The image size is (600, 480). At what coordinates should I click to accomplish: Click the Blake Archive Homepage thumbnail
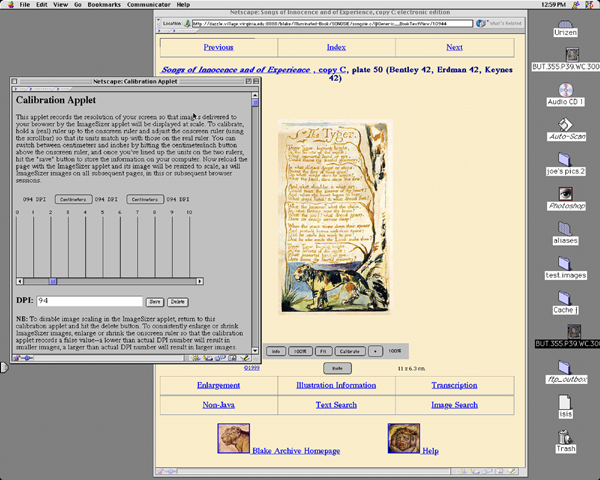coord(233,438)
